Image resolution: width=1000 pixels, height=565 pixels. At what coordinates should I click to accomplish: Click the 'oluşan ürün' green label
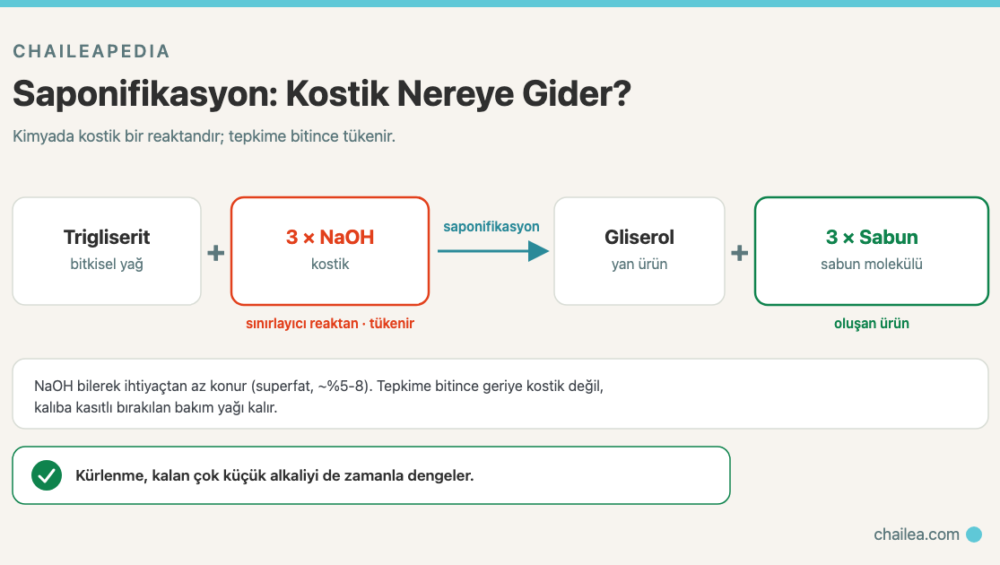871,323
